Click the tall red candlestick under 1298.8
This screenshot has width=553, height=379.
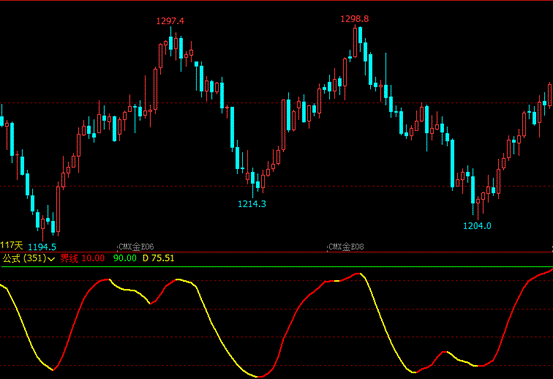click(355, 42)
